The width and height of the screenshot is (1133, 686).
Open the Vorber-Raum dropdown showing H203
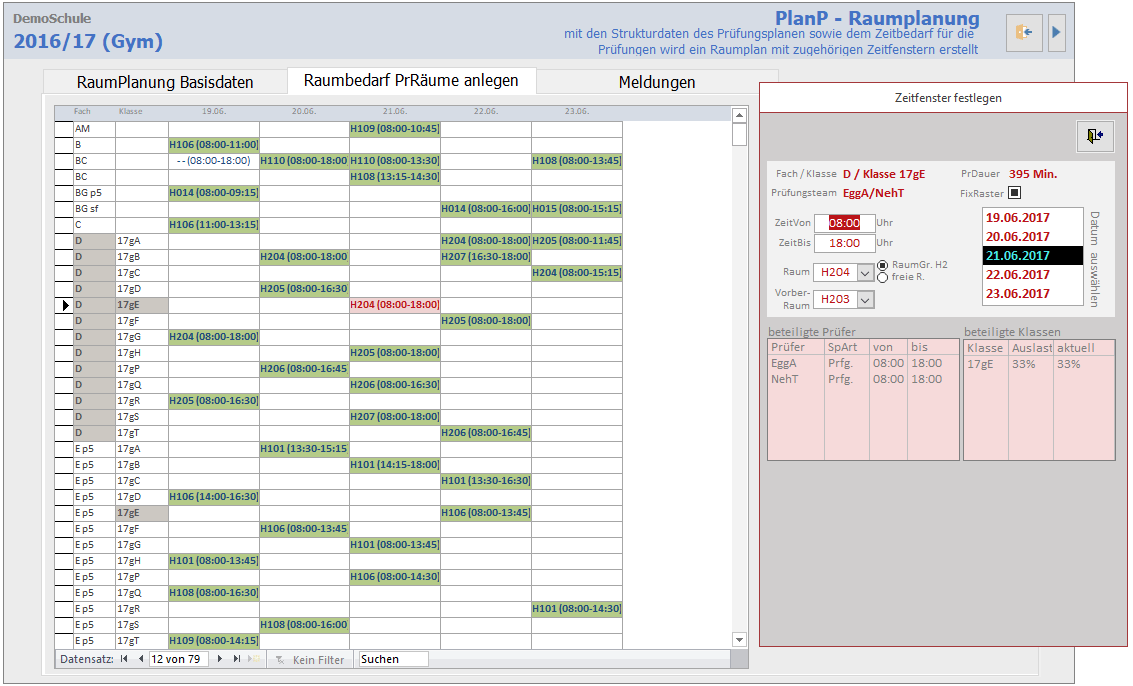(865, 299)
